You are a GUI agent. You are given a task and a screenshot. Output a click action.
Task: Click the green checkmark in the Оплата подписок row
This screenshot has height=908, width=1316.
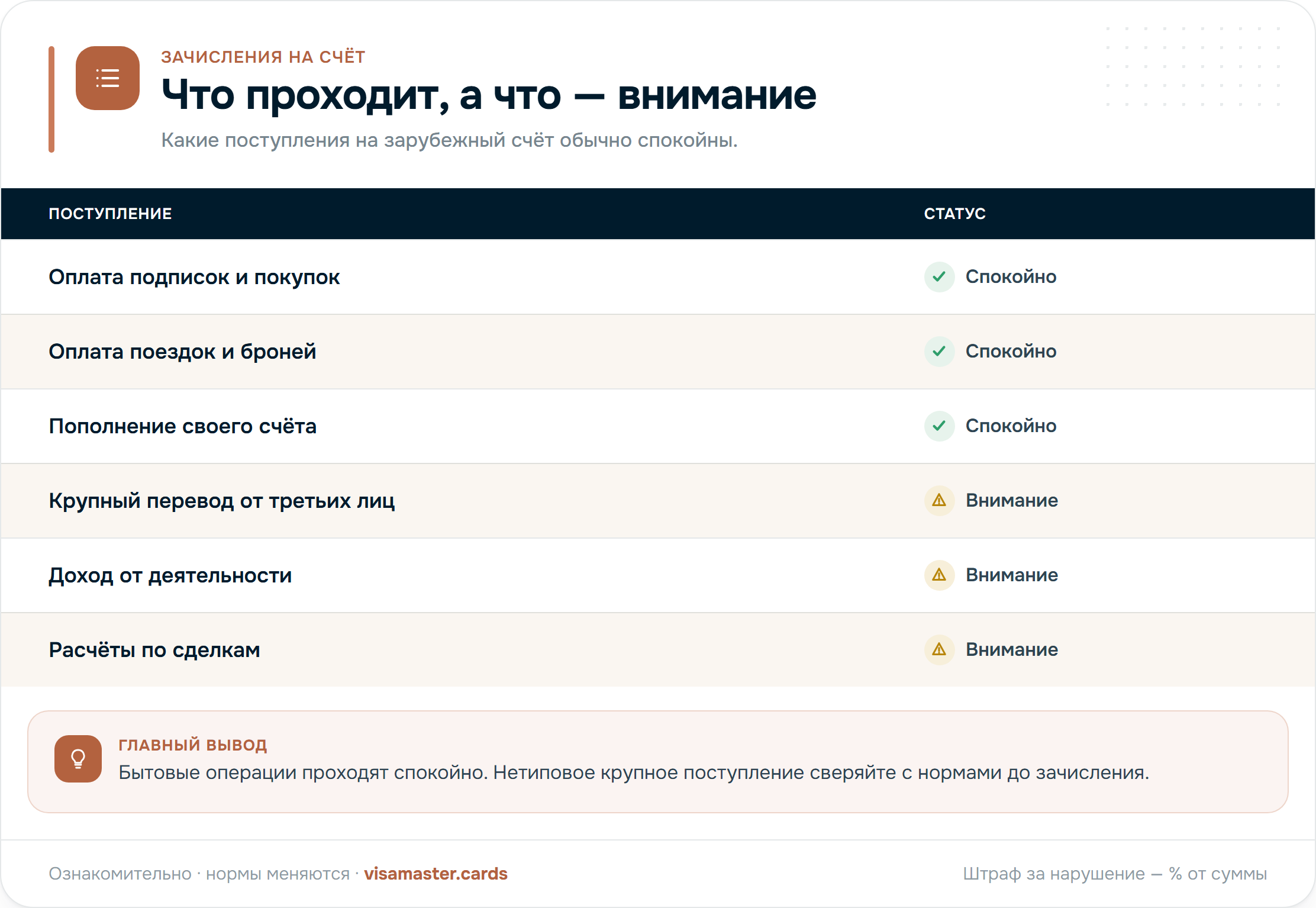click(x=939, y=277)
